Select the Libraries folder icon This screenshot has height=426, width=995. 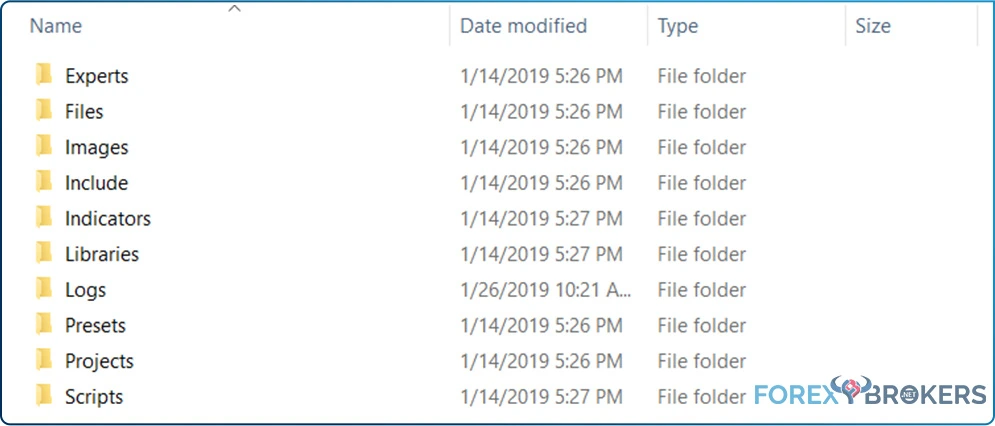(x=44, y=253)
